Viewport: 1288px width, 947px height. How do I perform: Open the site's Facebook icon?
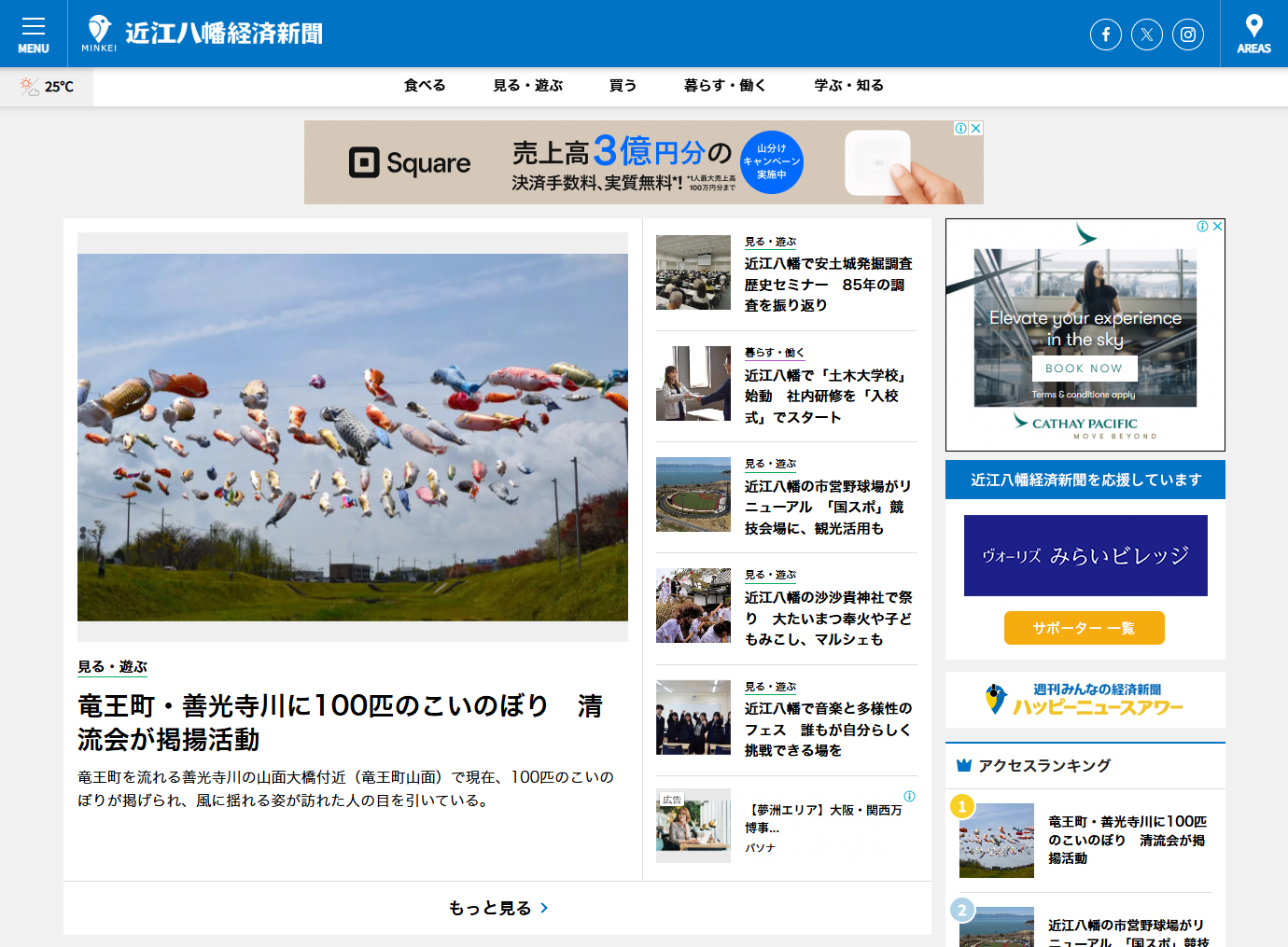[1105, 34]
